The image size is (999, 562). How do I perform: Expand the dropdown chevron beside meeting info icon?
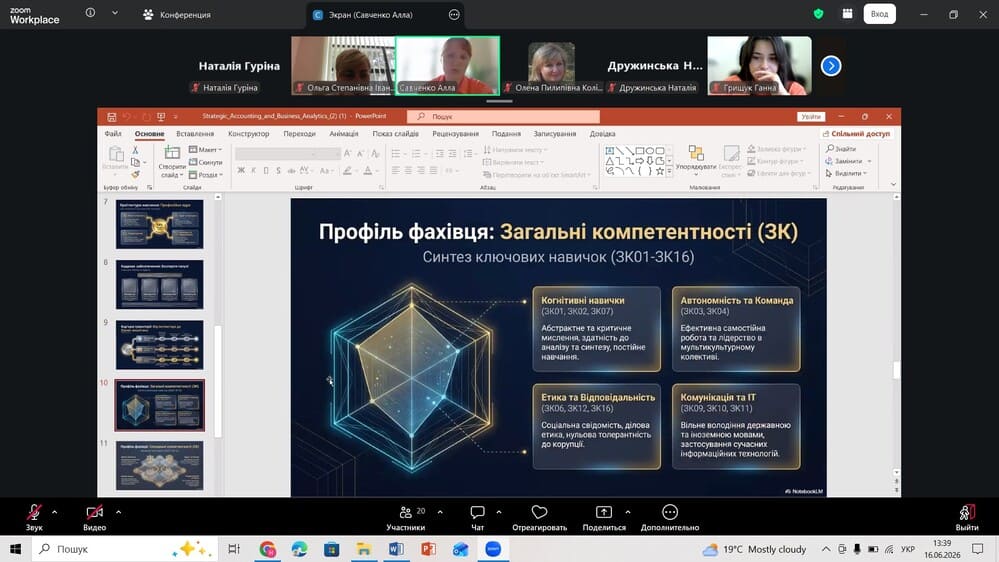pos(115,13)
